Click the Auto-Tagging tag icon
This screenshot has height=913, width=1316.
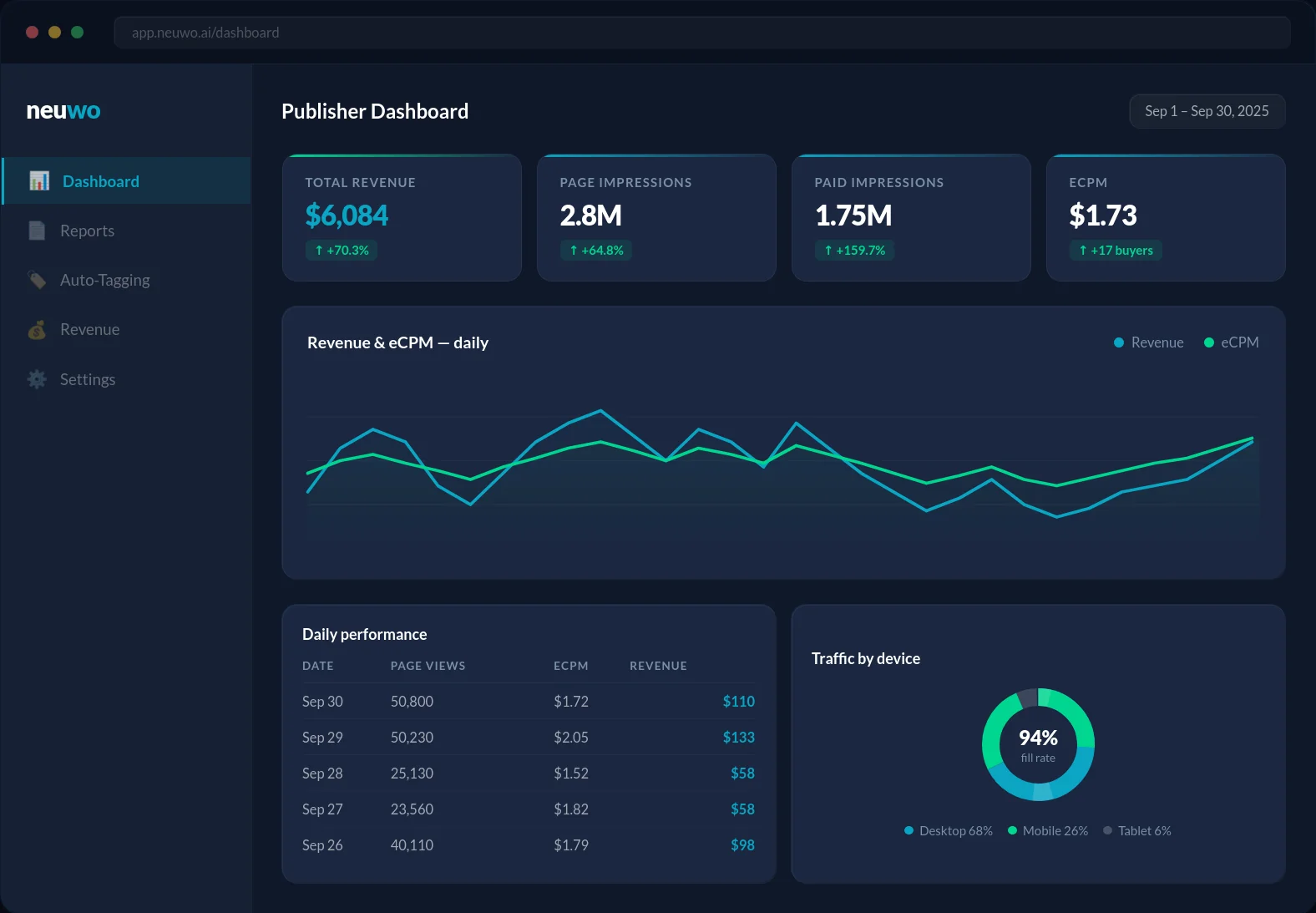(37, 280)
